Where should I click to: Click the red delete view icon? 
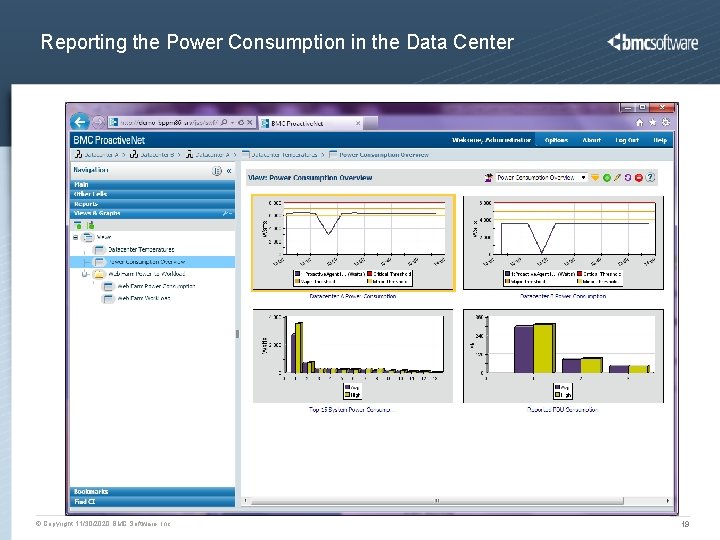click(x=638, y=178)
